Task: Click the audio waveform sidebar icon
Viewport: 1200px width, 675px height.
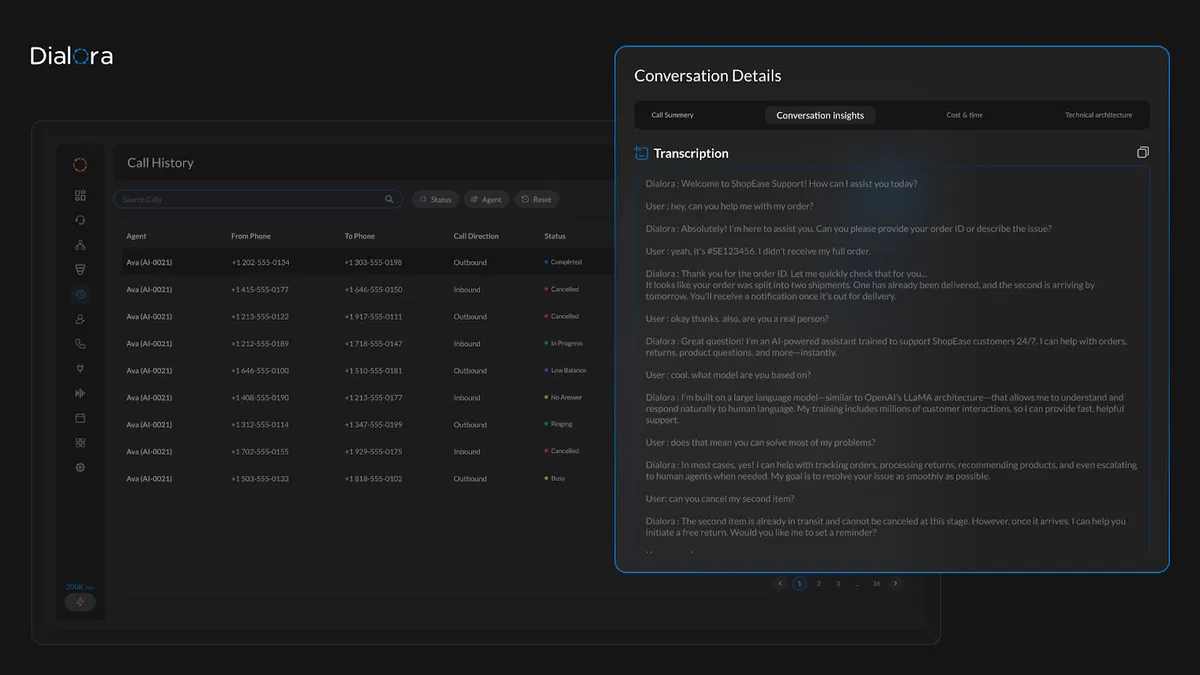Action: pos(80,393)
